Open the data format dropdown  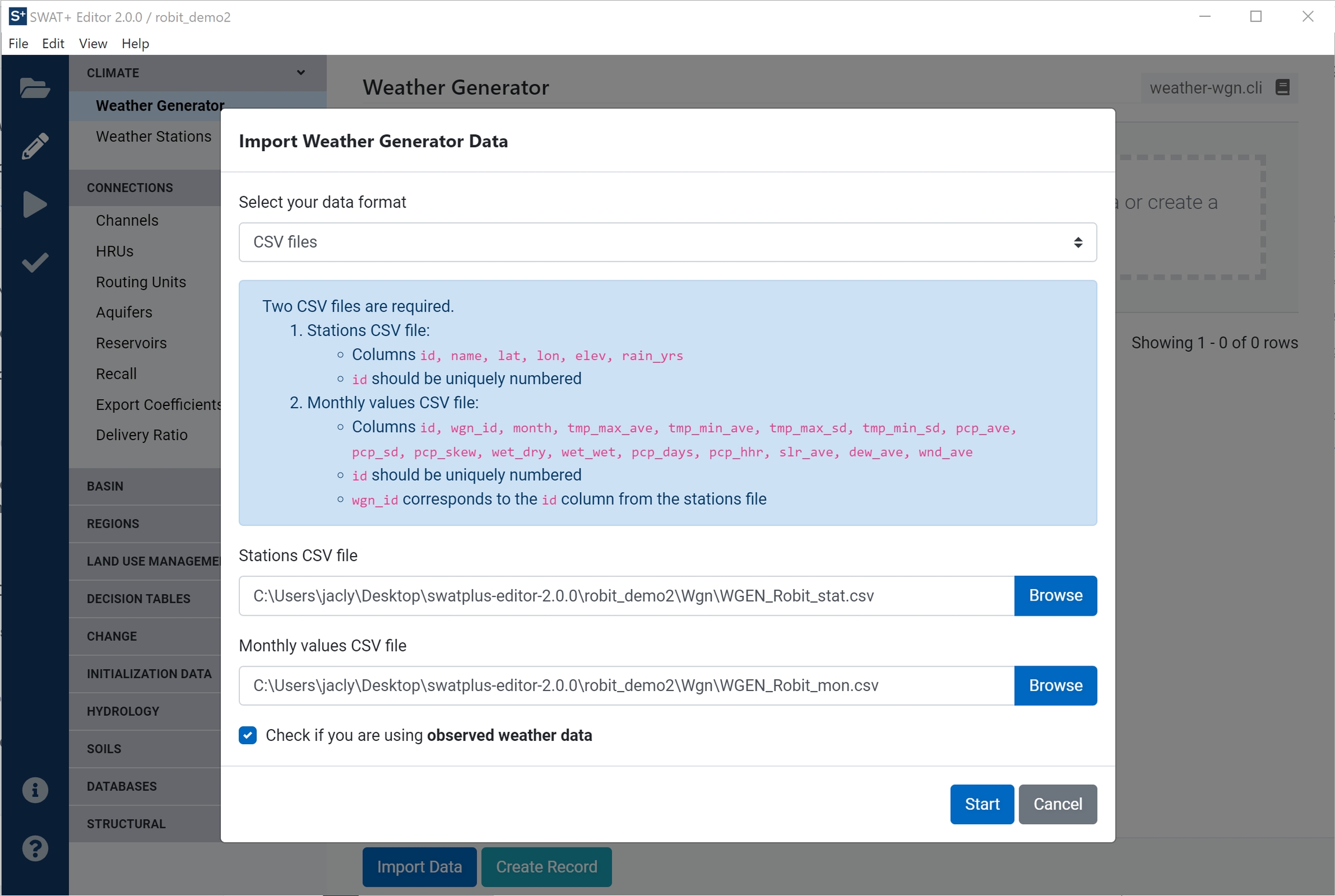coord(667,242)
